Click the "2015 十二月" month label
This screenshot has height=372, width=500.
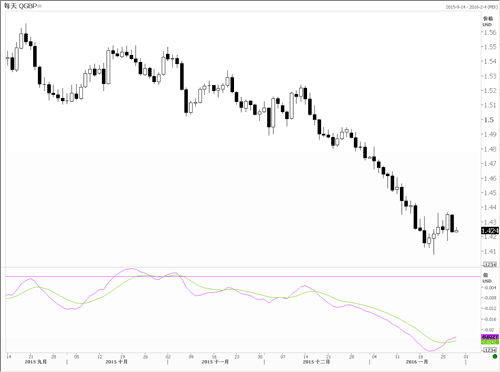[316, 362]
